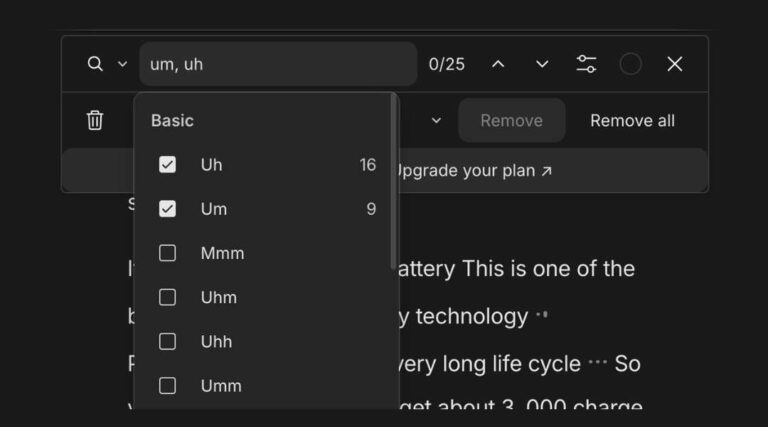
Task: Click the trash delete icon
Action: pos(95,121)
